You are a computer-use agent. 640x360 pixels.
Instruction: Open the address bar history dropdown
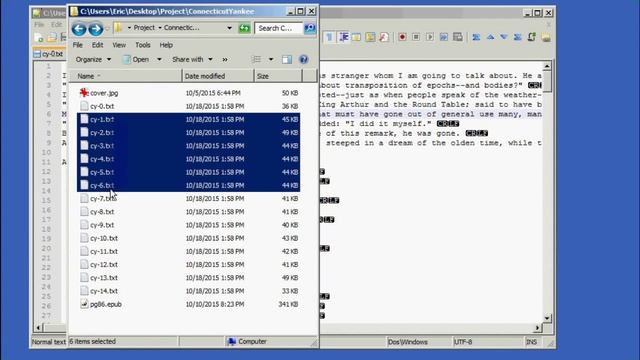[x=229, y=28]
